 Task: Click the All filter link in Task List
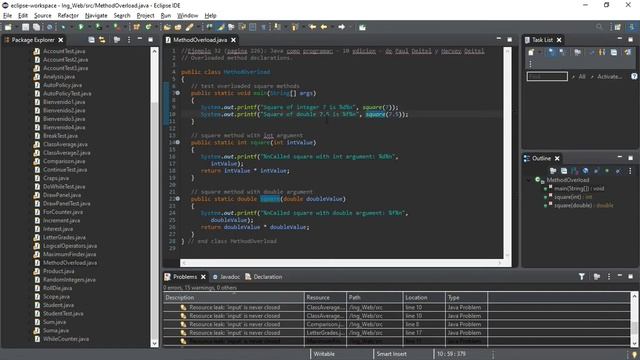pyautogui.click(x=582, y=76)
